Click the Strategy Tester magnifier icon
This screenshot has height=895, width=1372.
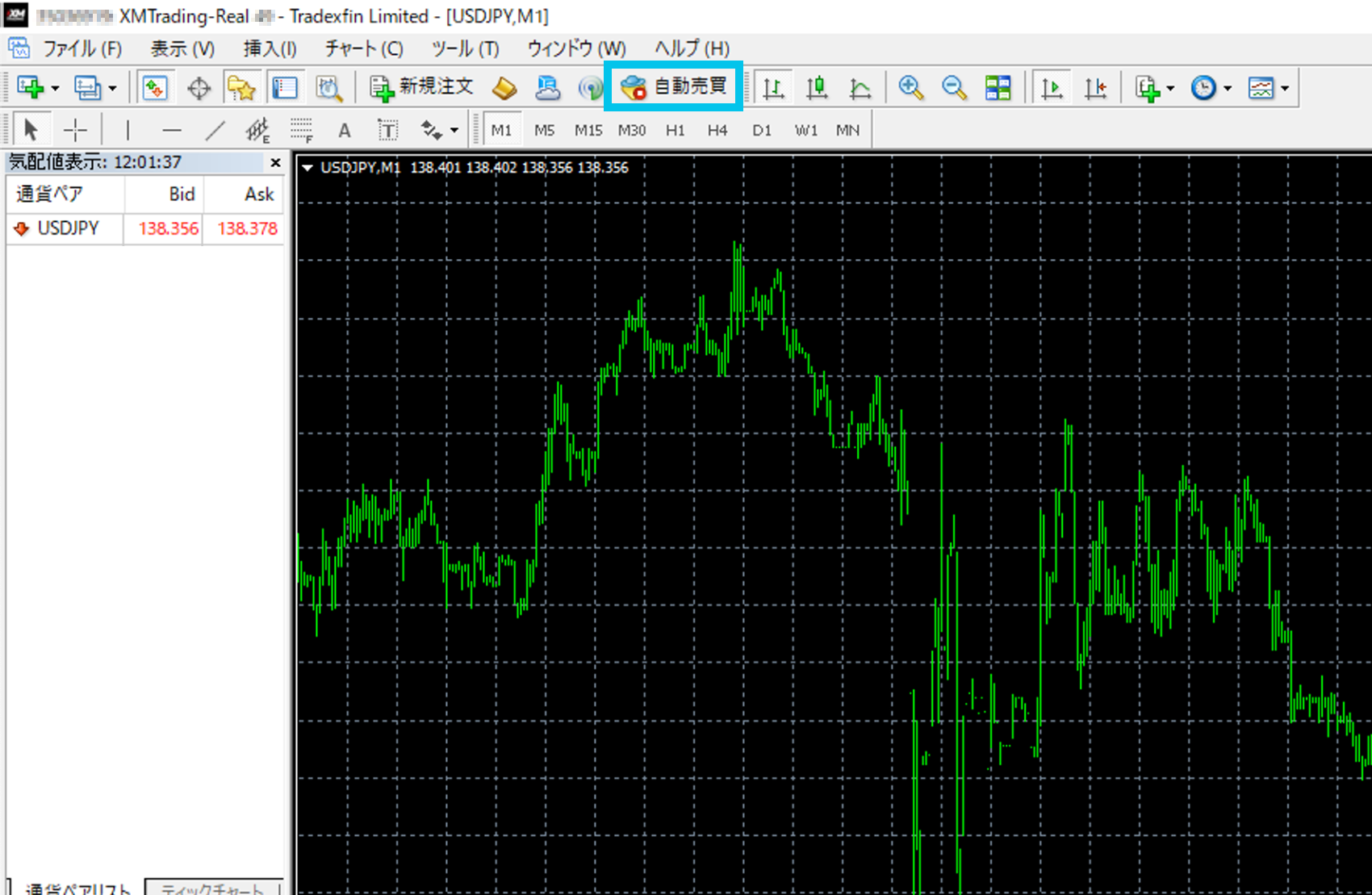[328, 88]
